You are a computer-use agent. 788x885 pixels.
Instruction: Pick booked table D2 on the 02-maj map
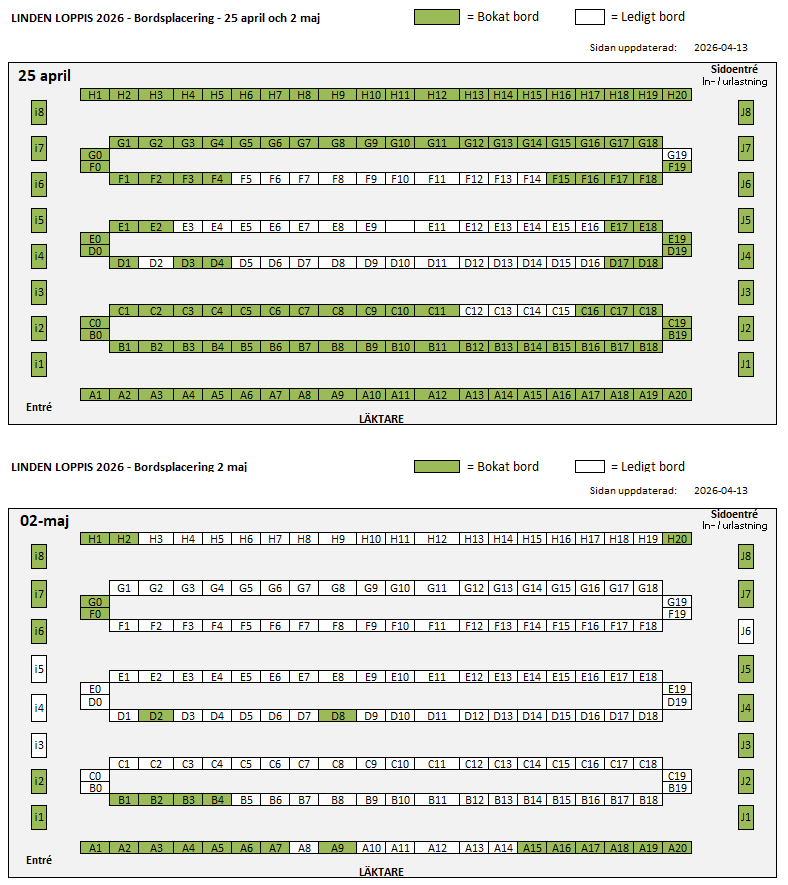[x=155, y=716]
